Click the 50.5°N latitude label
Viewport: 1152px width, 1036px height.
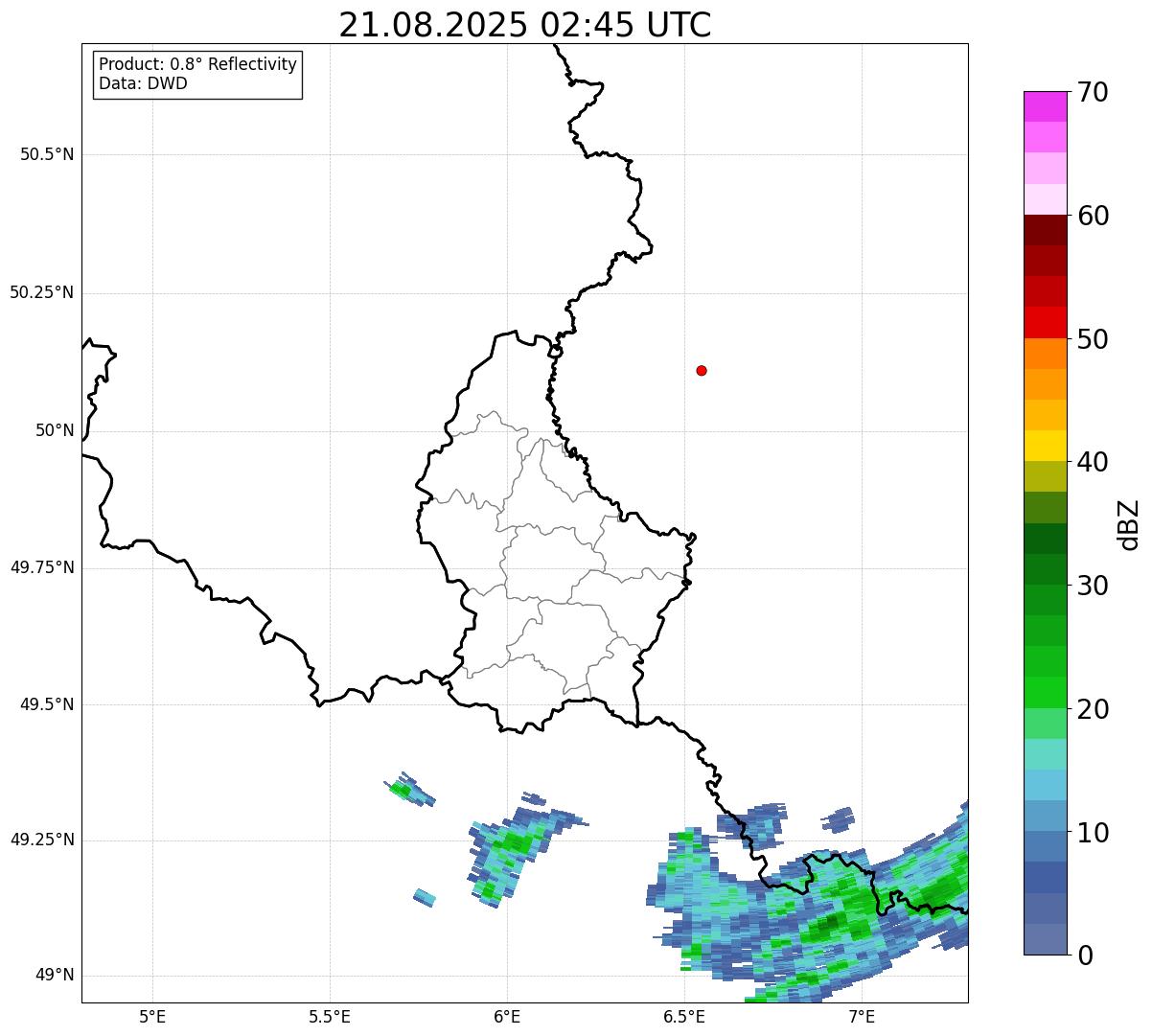pos(47,154)
